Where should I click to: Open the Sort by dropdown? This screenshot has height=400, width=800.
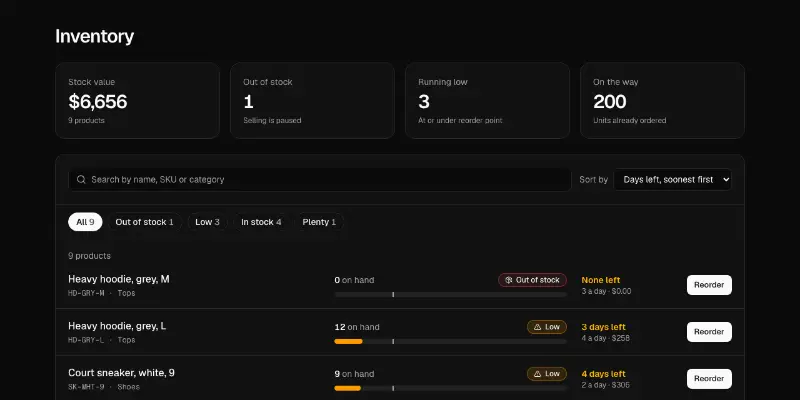pos(672,180)
